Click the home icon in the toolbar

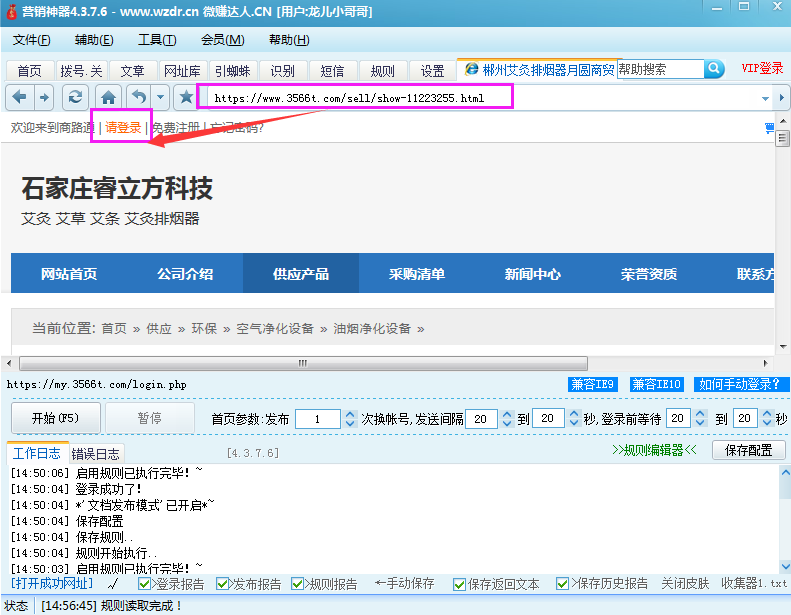(108, 97)
